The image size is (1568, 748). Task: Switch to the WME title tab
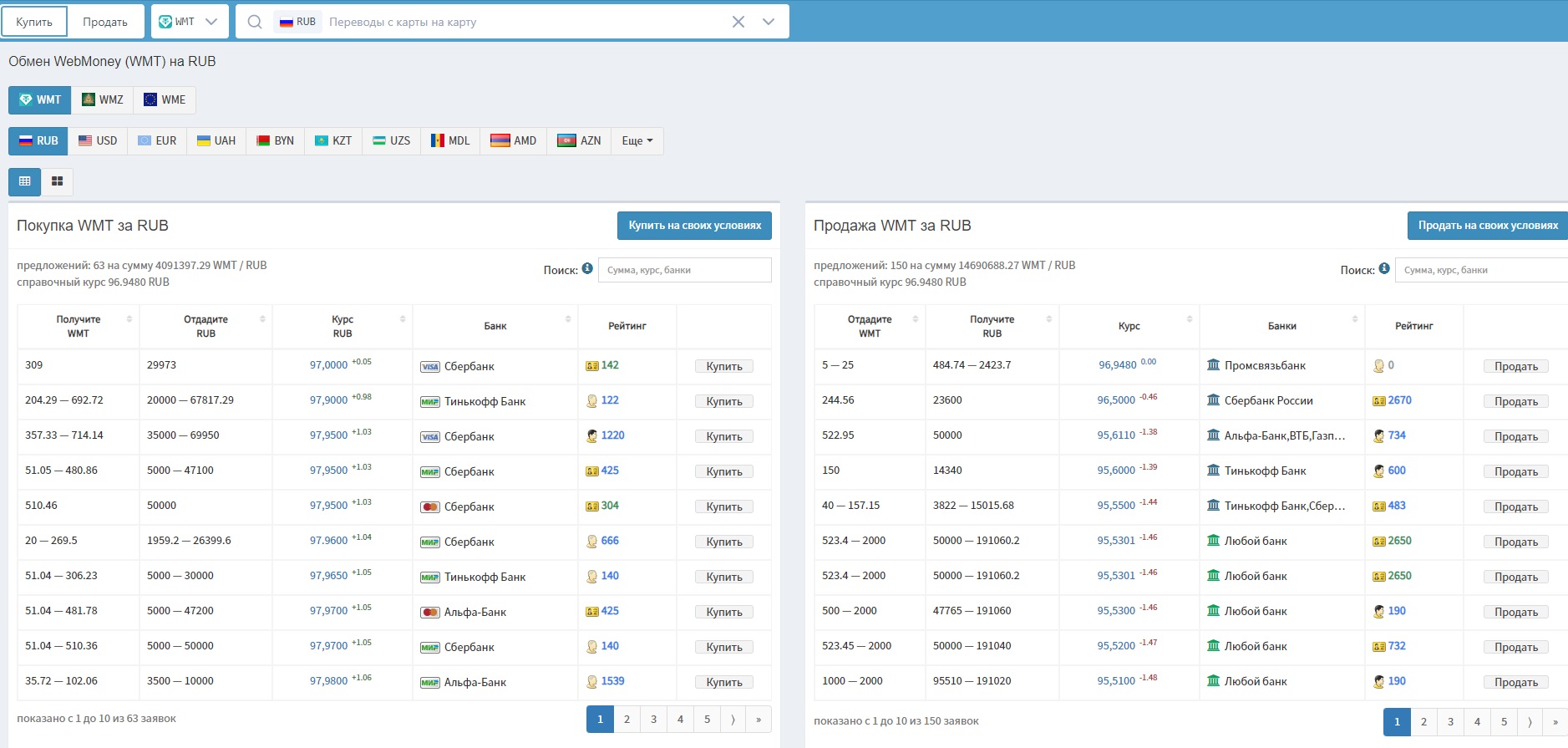(x=165, y=99)
